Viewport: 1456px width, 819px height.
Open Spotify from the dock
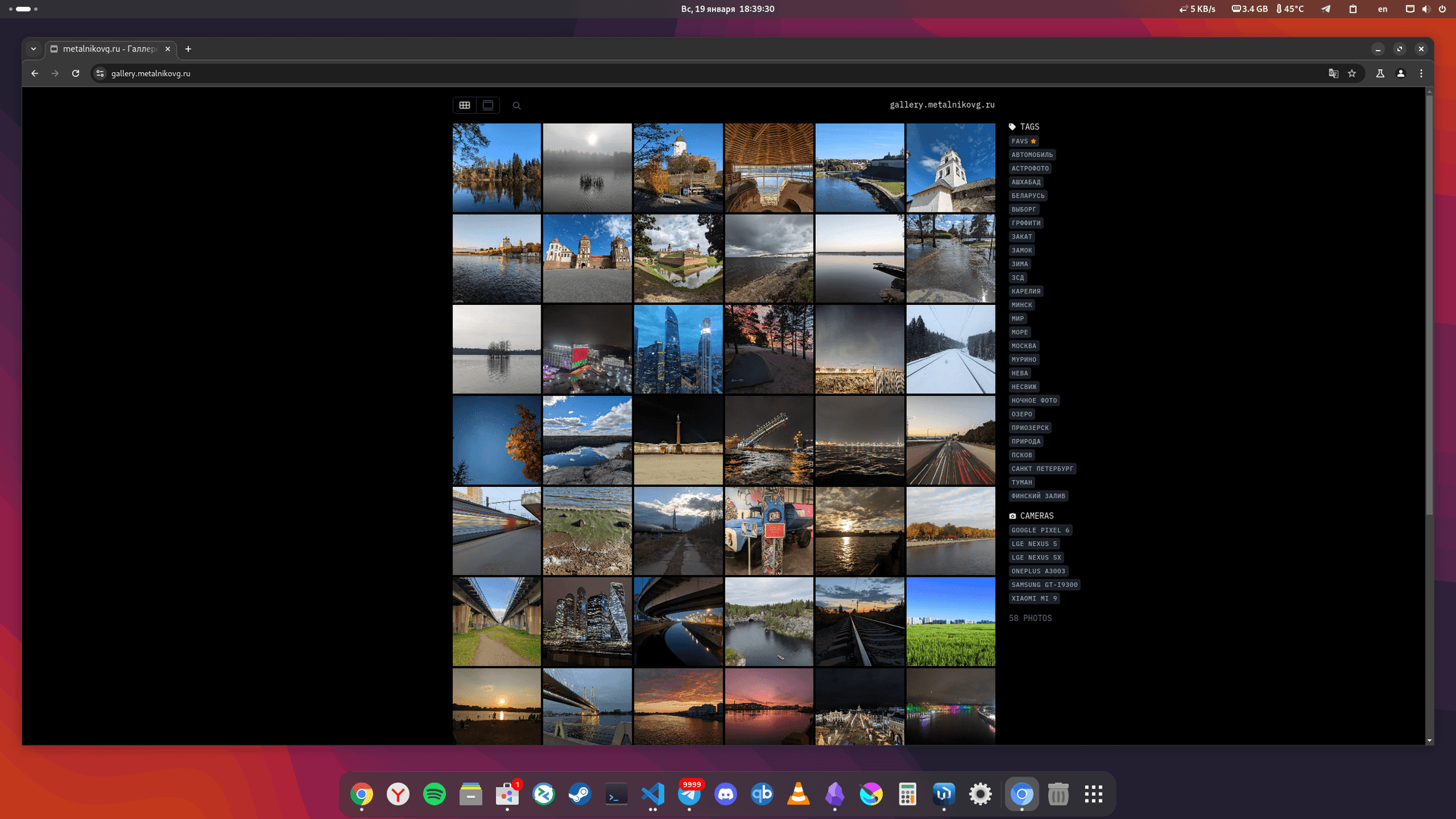click(435, 794)
